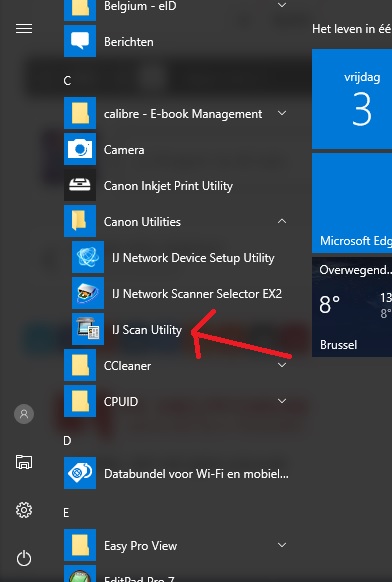Click the Camera app icon

pos(80,149)
